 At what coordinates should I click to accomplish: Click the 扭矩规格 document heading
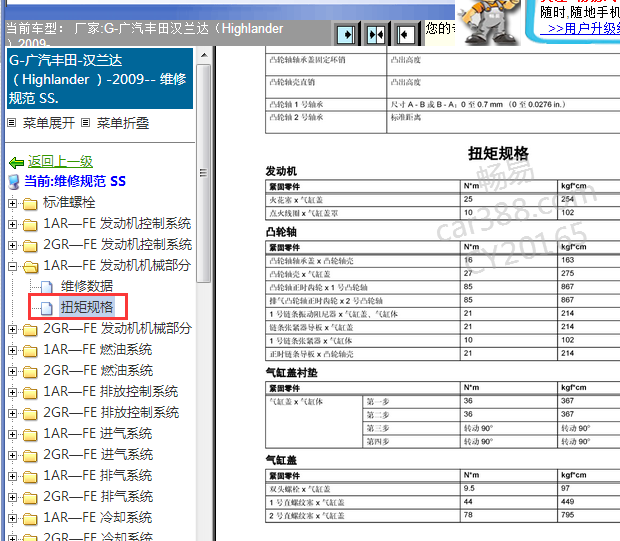pyautogui.click(x=498, y=153)
